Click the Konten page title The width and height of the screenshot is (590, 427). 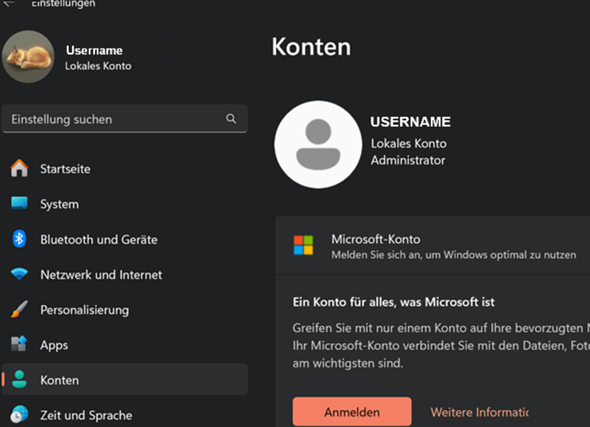click(311, 47)
